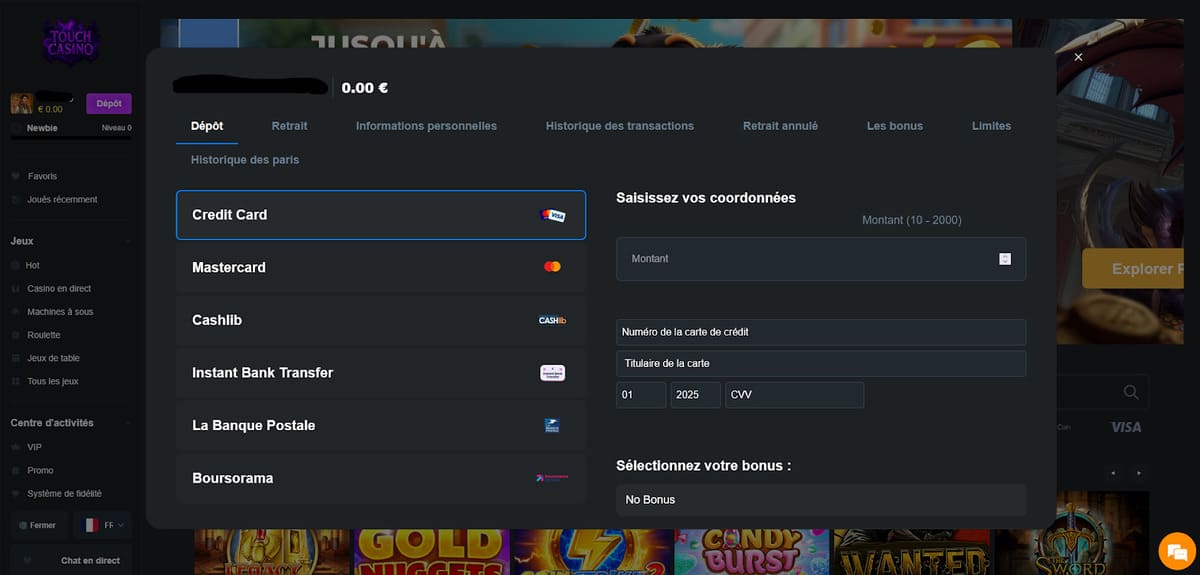Open Joués récemment in sidebar

pos(62,199)
